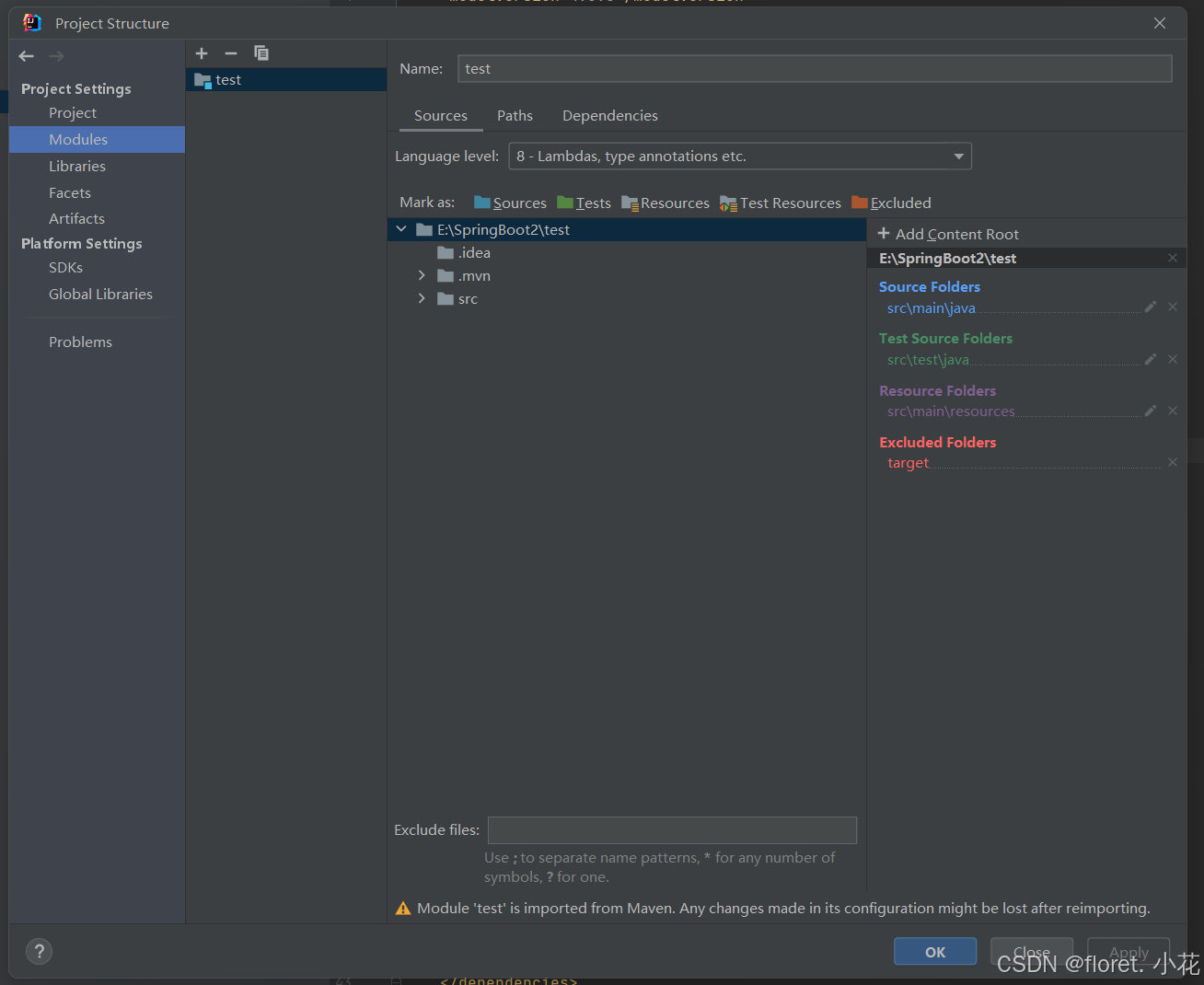The height and width of the screenshot is (985, 1204).
Task: Select the src folder row
Action: [x=627, y=298]
